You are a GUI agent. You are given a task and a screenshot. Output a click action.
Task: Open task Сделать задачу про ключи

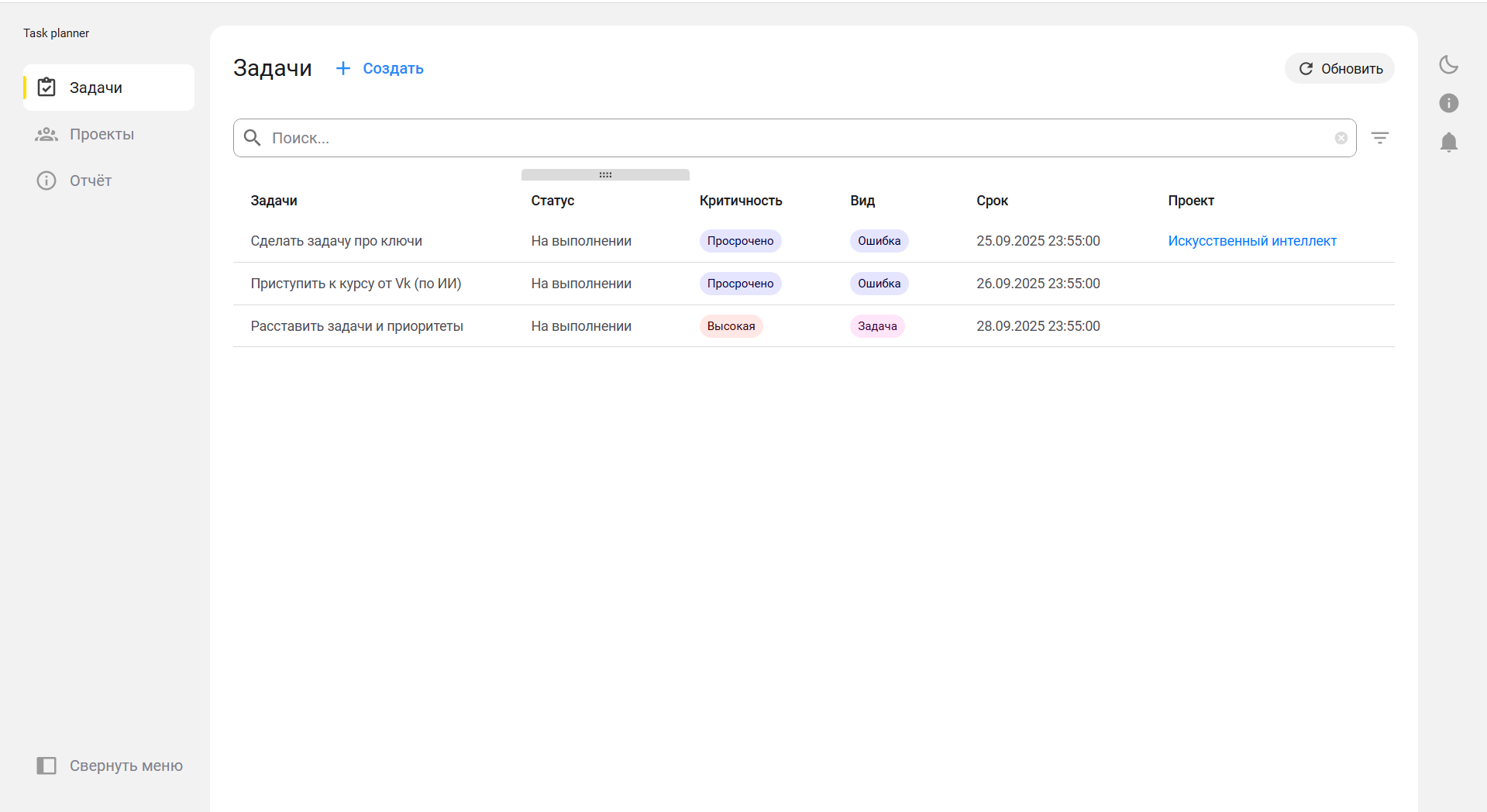coord(336,241)
